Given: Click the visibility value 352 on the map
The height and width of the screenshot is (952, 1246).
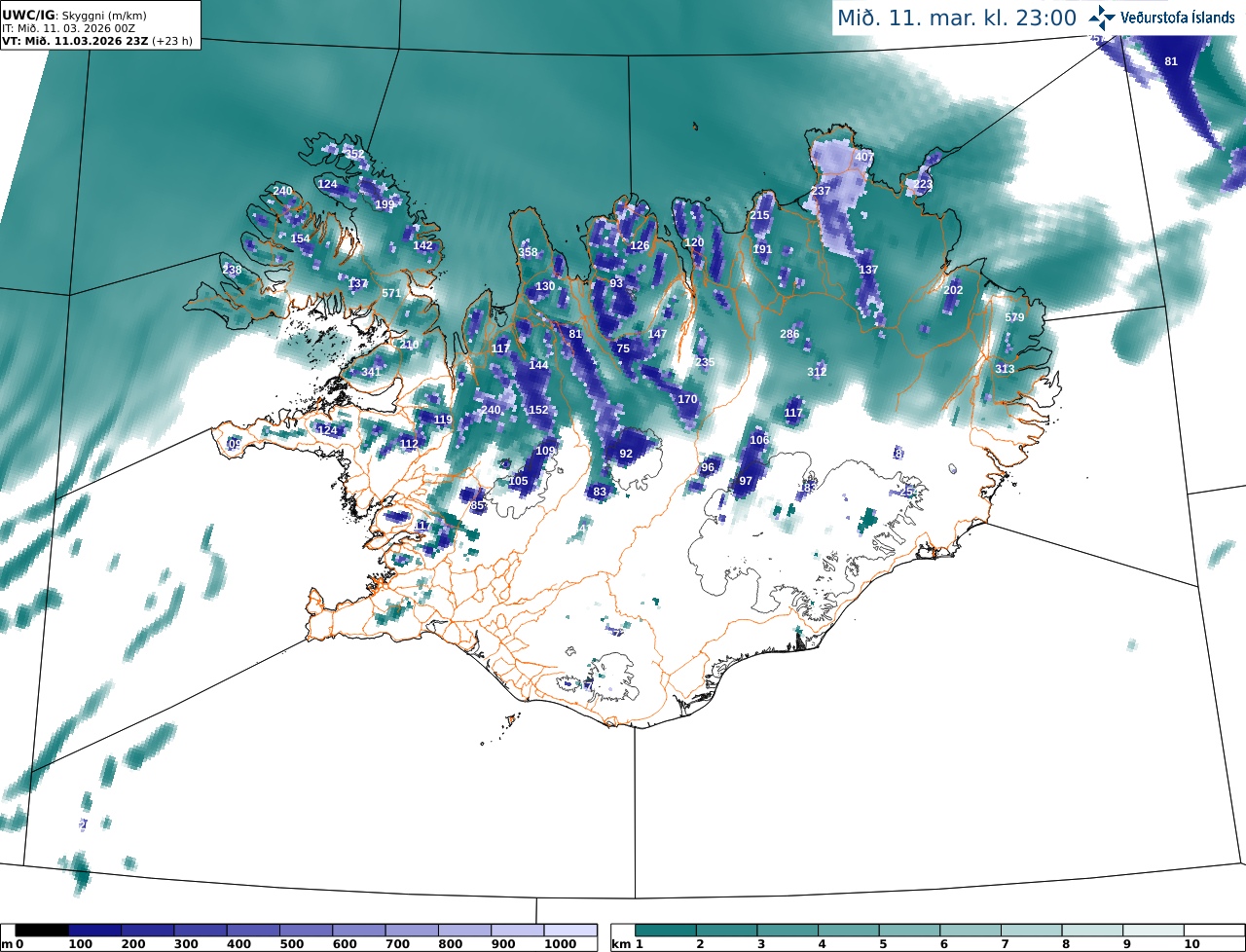Looking at the screenshot, I should (354, 154).
